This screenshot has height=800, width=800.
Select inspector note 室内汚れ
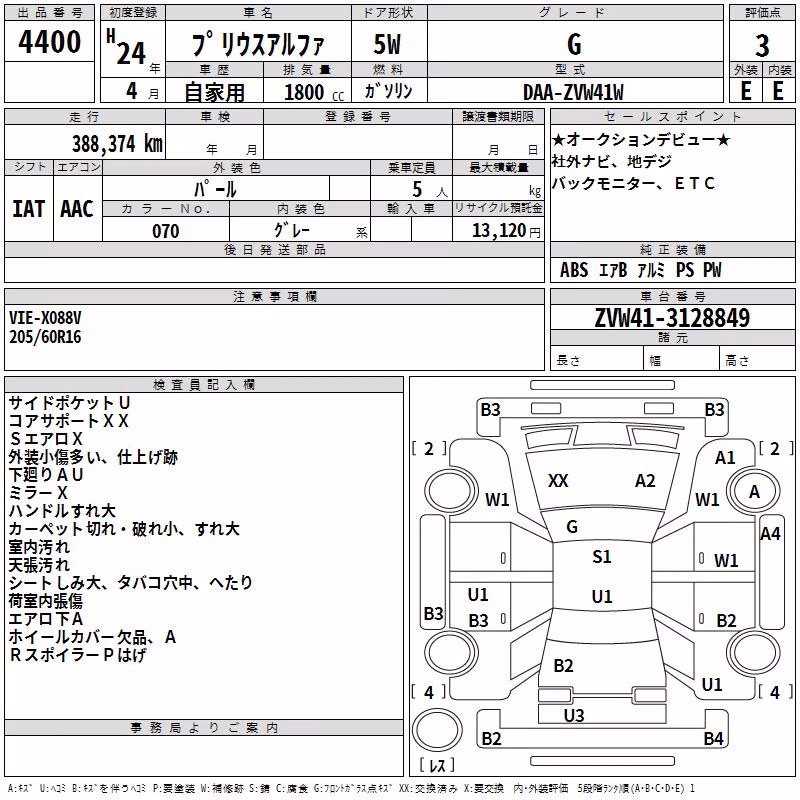pyautogui.click(x=39, y=547)
